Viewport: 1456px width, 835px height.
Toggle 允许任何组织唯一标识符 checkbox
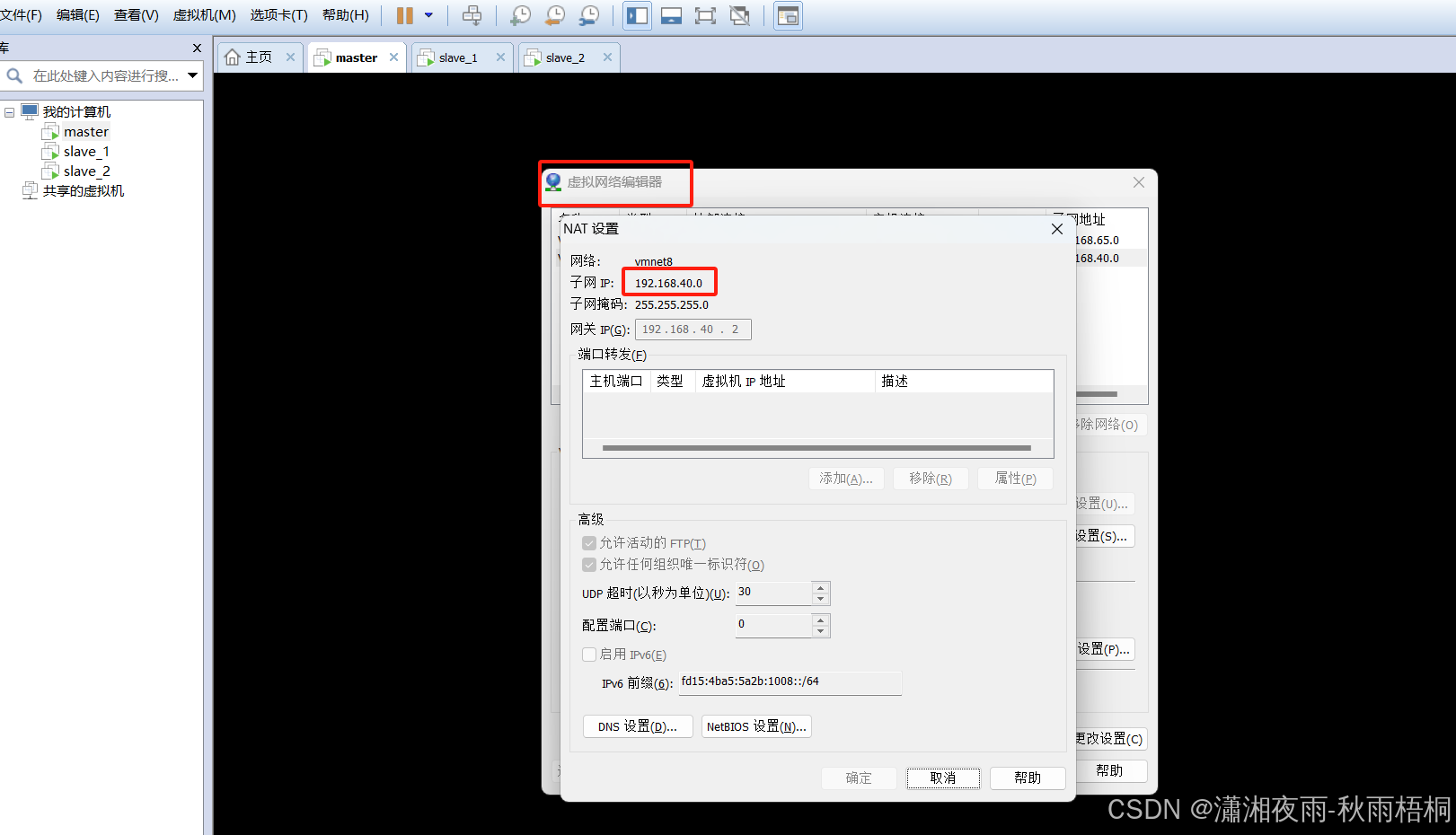tap(589, 565)
